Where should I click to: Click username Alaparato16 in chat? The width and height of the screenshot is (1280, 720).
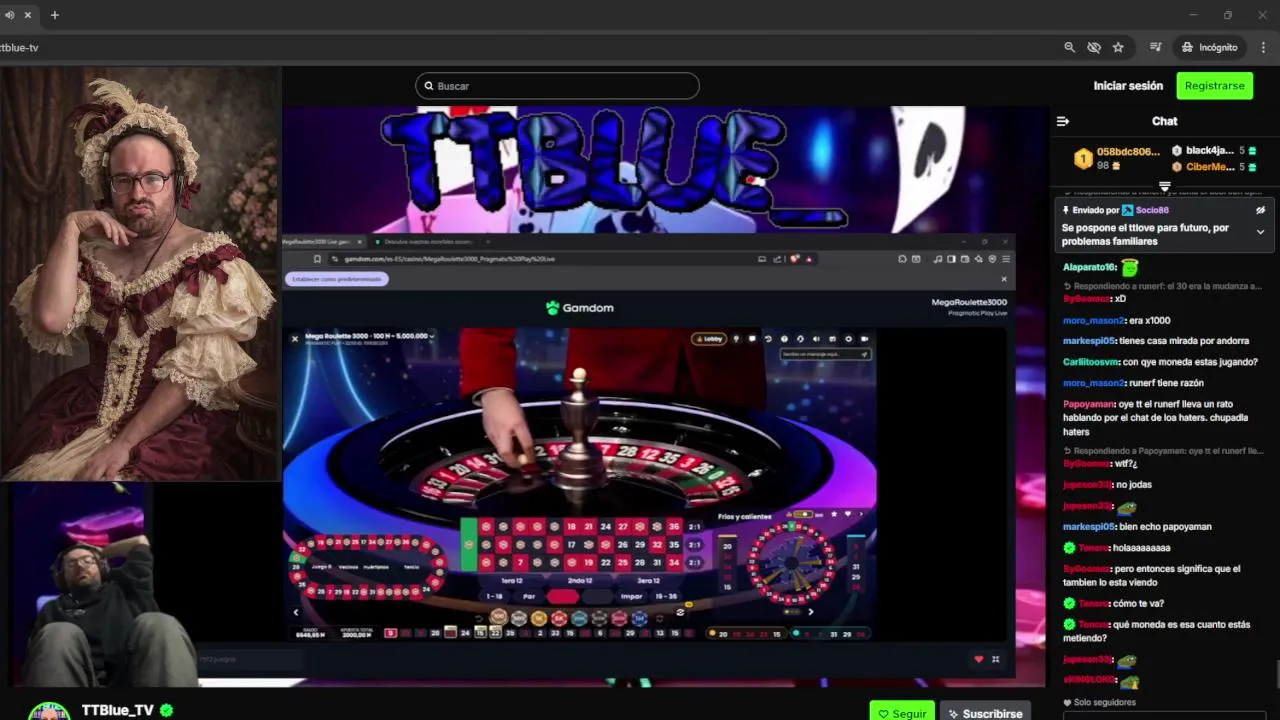pyautogui.click(x=1089, y=267)
